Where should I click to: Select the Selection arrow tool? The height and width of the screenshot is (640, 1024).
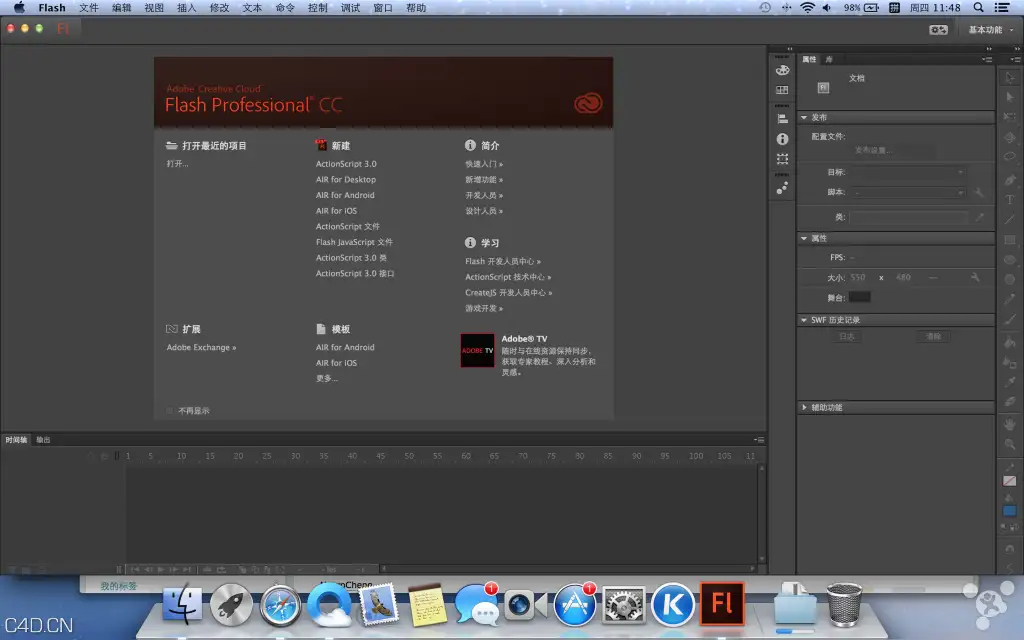point(1010,77)
